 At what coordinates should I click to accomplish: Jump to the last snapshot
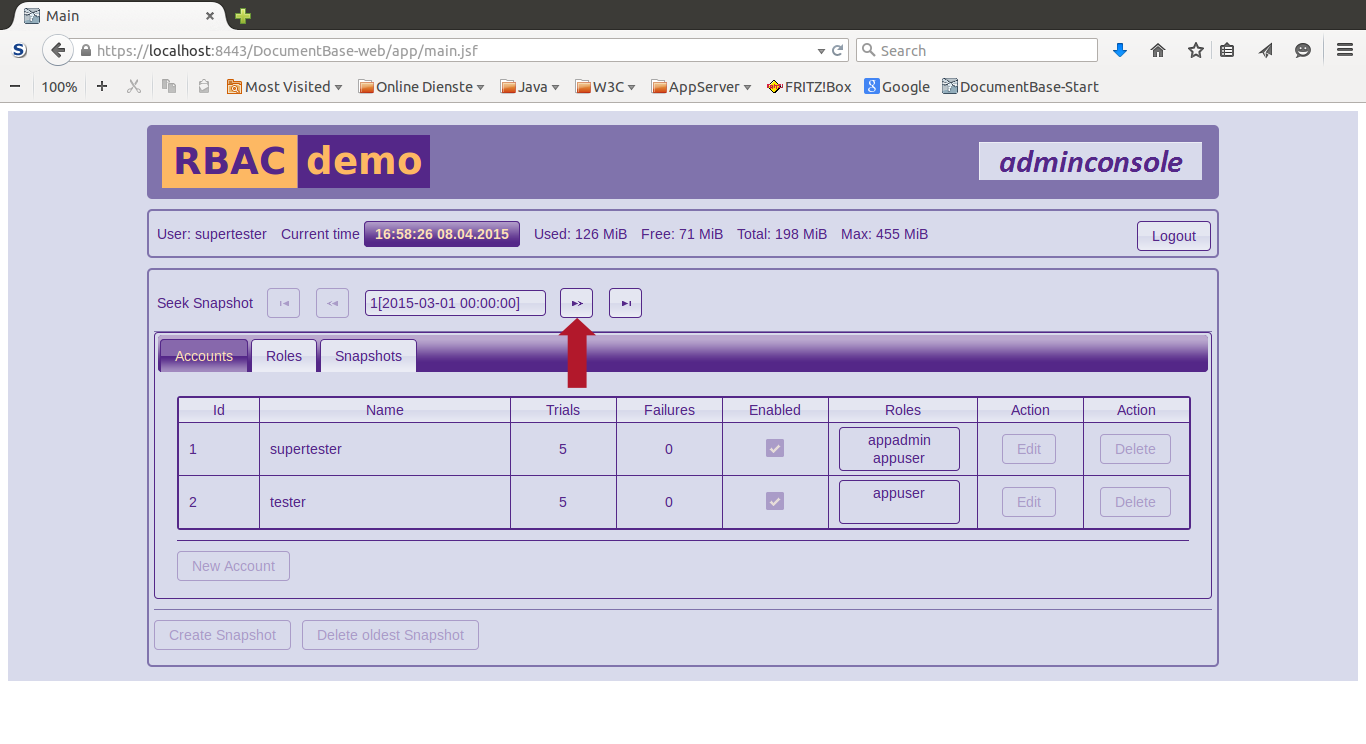coord(625,303)
